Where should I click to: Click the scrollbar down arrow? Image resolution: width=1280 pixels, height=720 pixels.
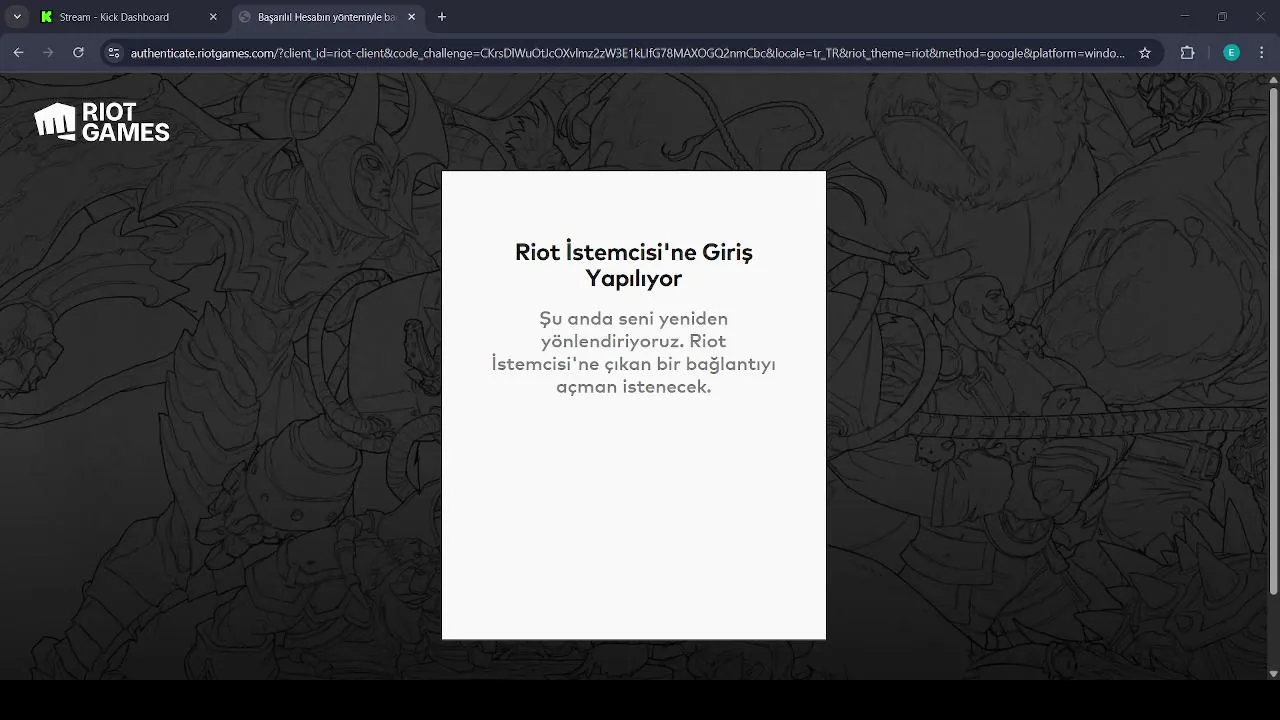[1273, 673]
